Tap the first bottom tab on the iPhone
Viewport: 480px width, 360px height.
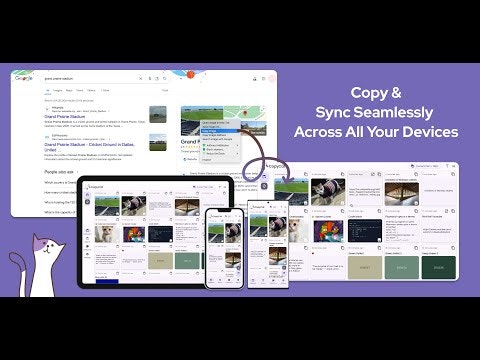click(211, 281)
